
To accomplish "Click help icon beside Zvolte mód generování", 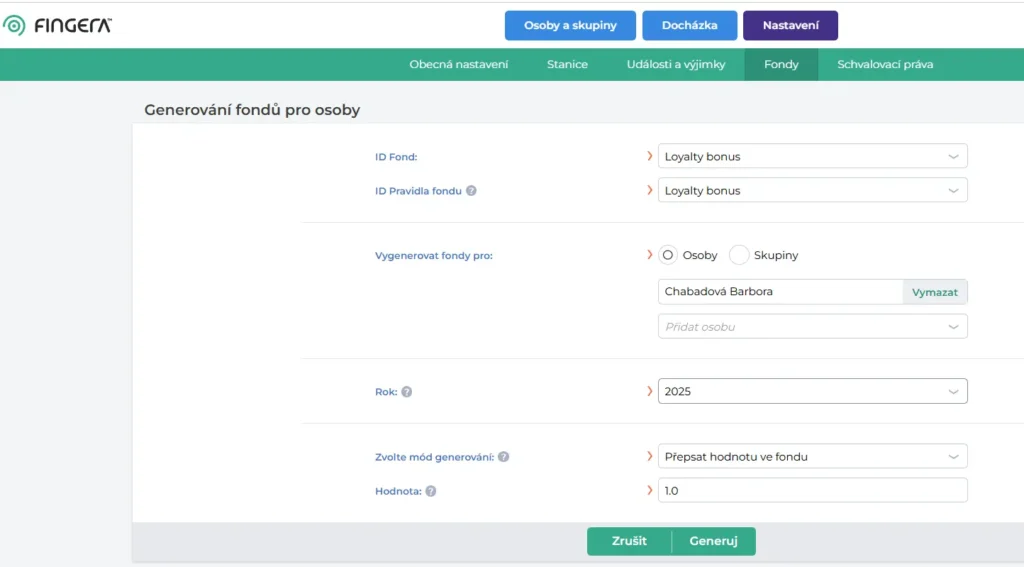I will (504, 457).
